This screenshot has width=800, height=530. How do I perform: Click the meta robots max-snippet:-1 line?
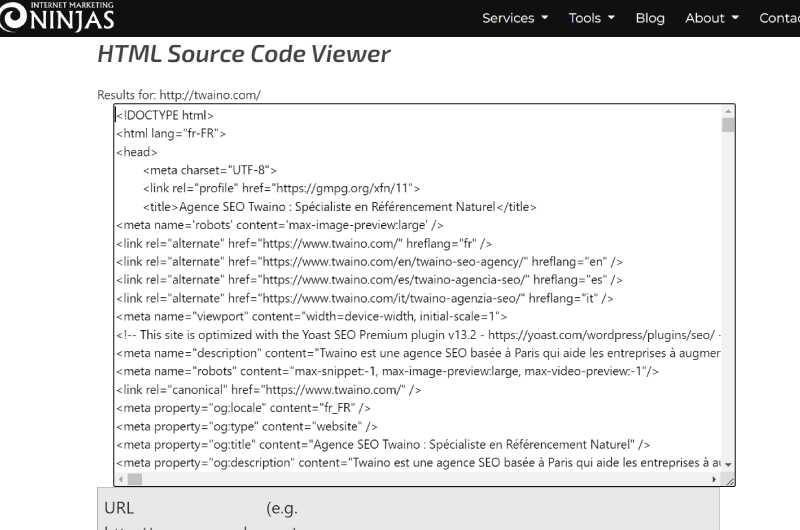tap(387, 371)
